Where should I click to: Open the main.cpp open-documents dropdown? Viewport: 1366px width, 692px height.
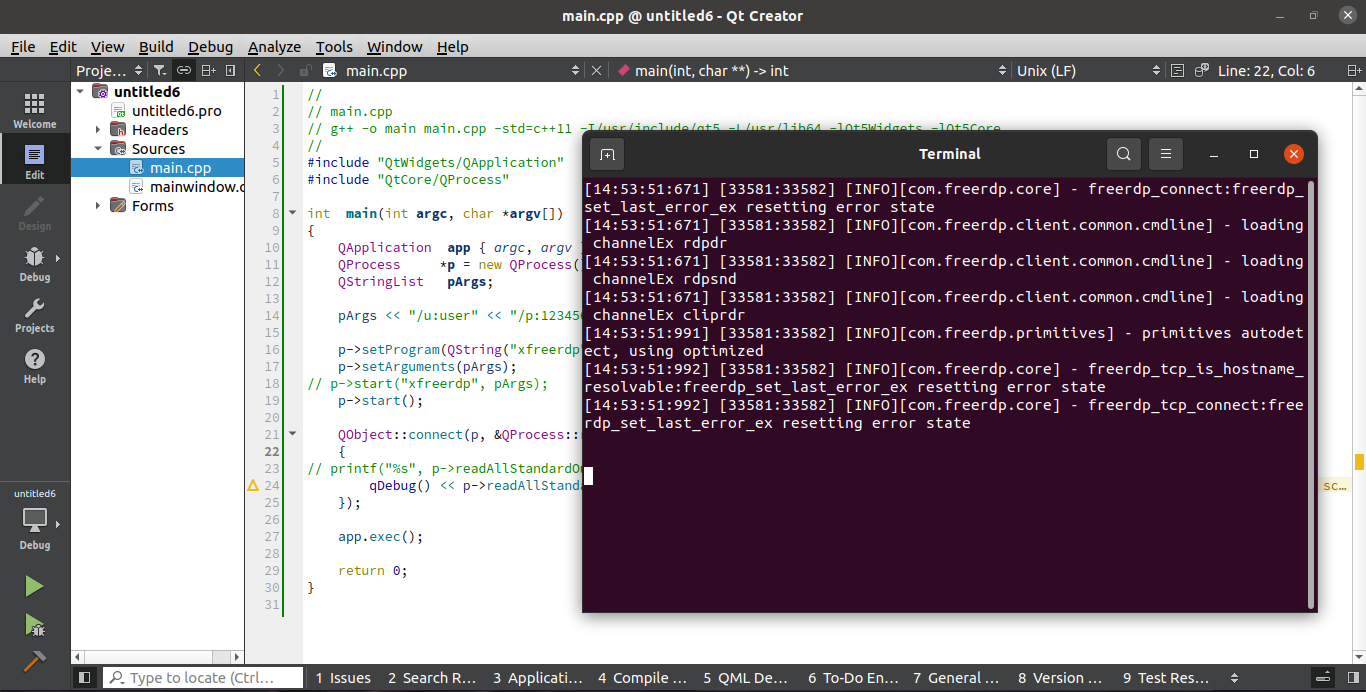pyautogui.click(x=451, y=71)
